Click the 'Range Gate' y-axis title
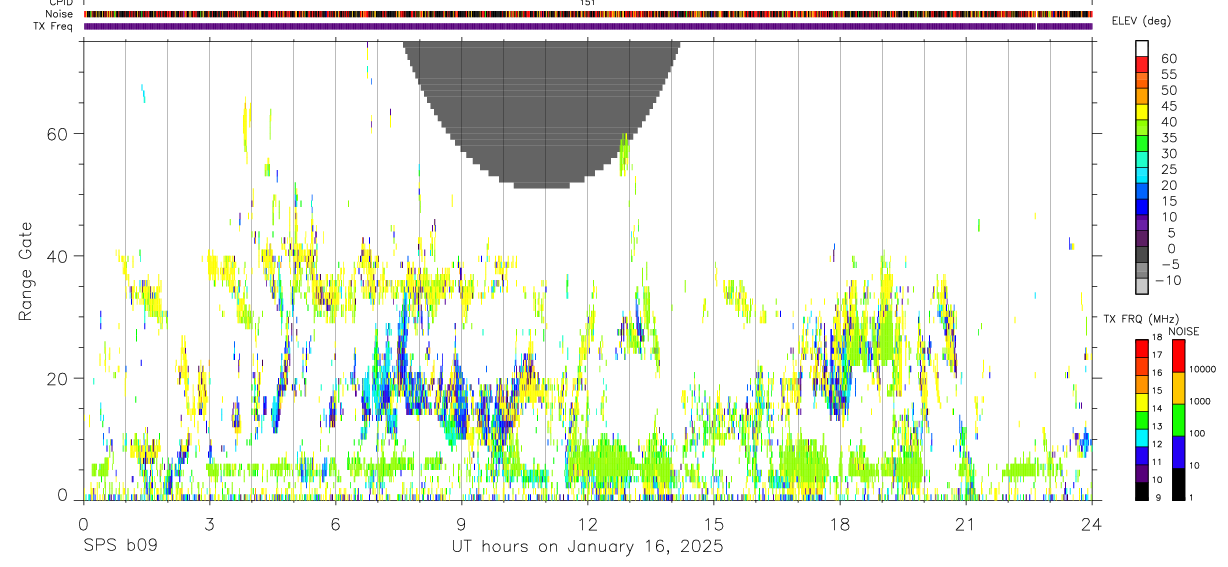This screenshot has width=1228, height=567. click(x=26, y=272)
